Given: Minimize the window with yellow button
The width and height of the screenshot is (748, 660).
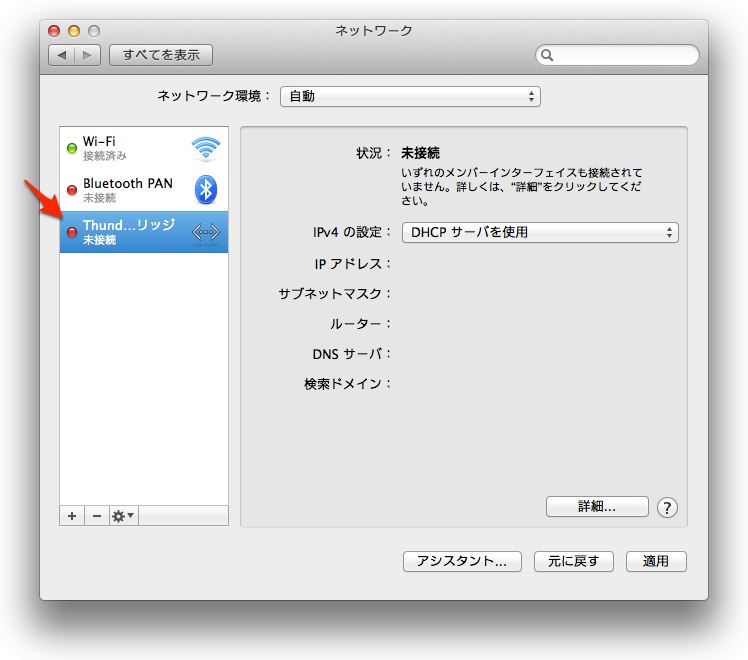Looking at the screenshot, I should pos(74,31).
